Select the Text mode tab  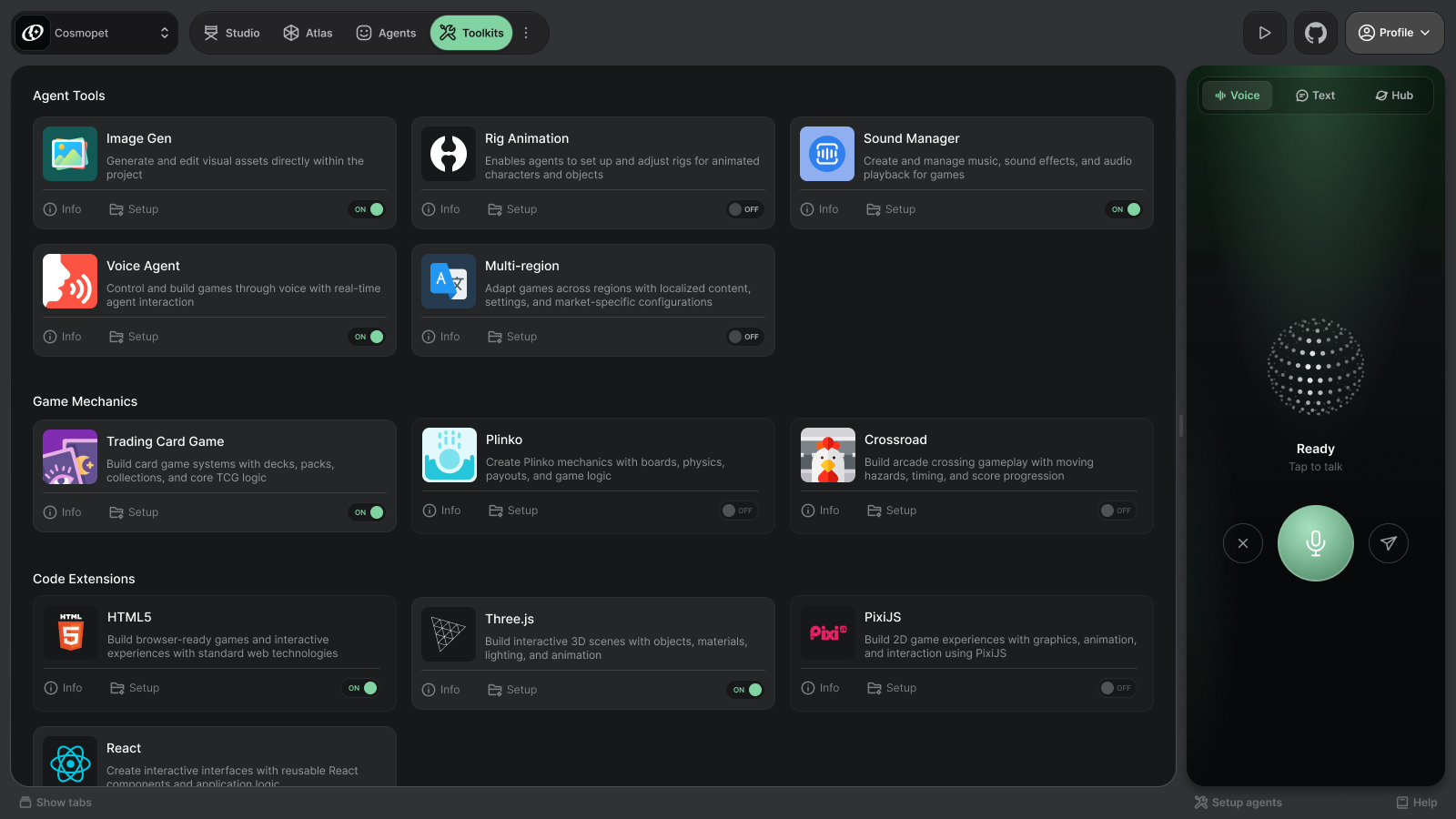(1316, 96)
